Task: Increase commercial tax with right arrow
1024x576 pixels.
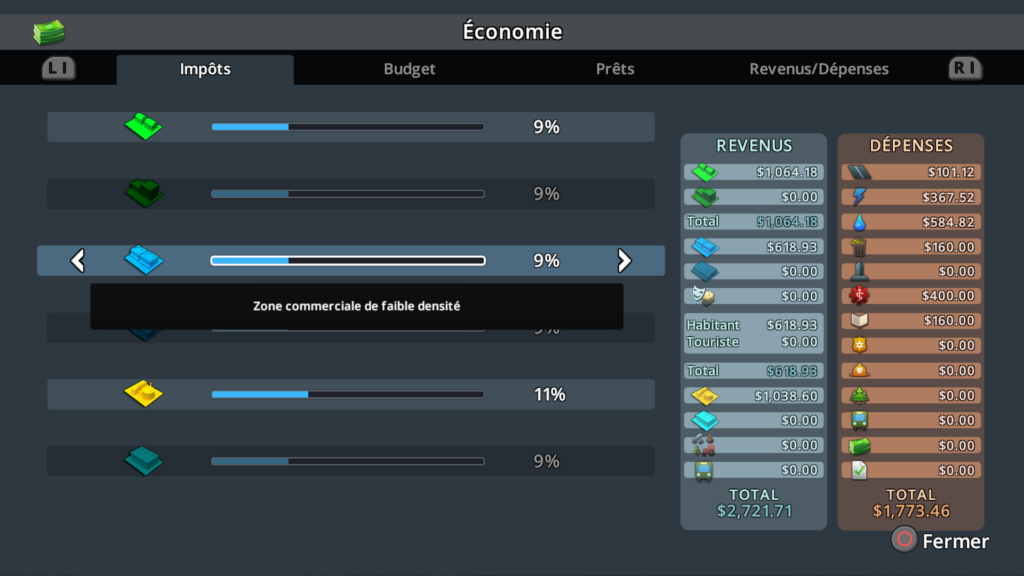Action: [624, 261]
